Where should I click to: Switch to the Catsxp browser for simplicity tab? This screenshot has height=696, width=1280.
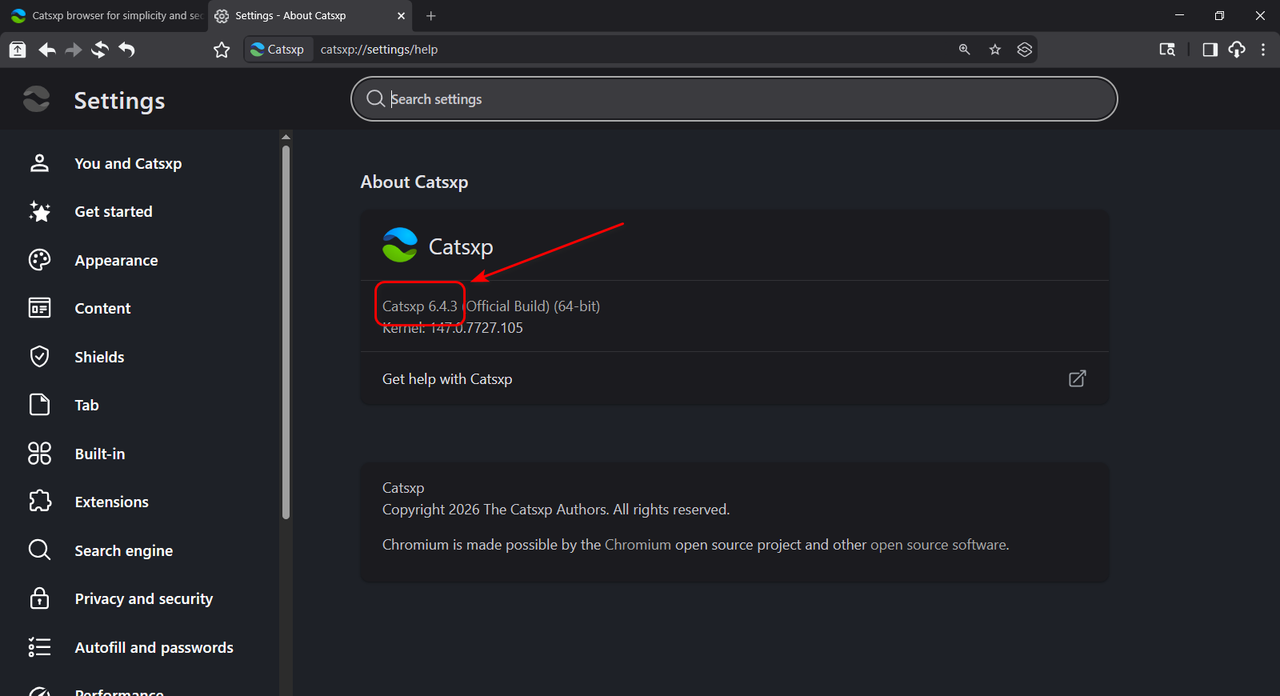pos(106,16)
